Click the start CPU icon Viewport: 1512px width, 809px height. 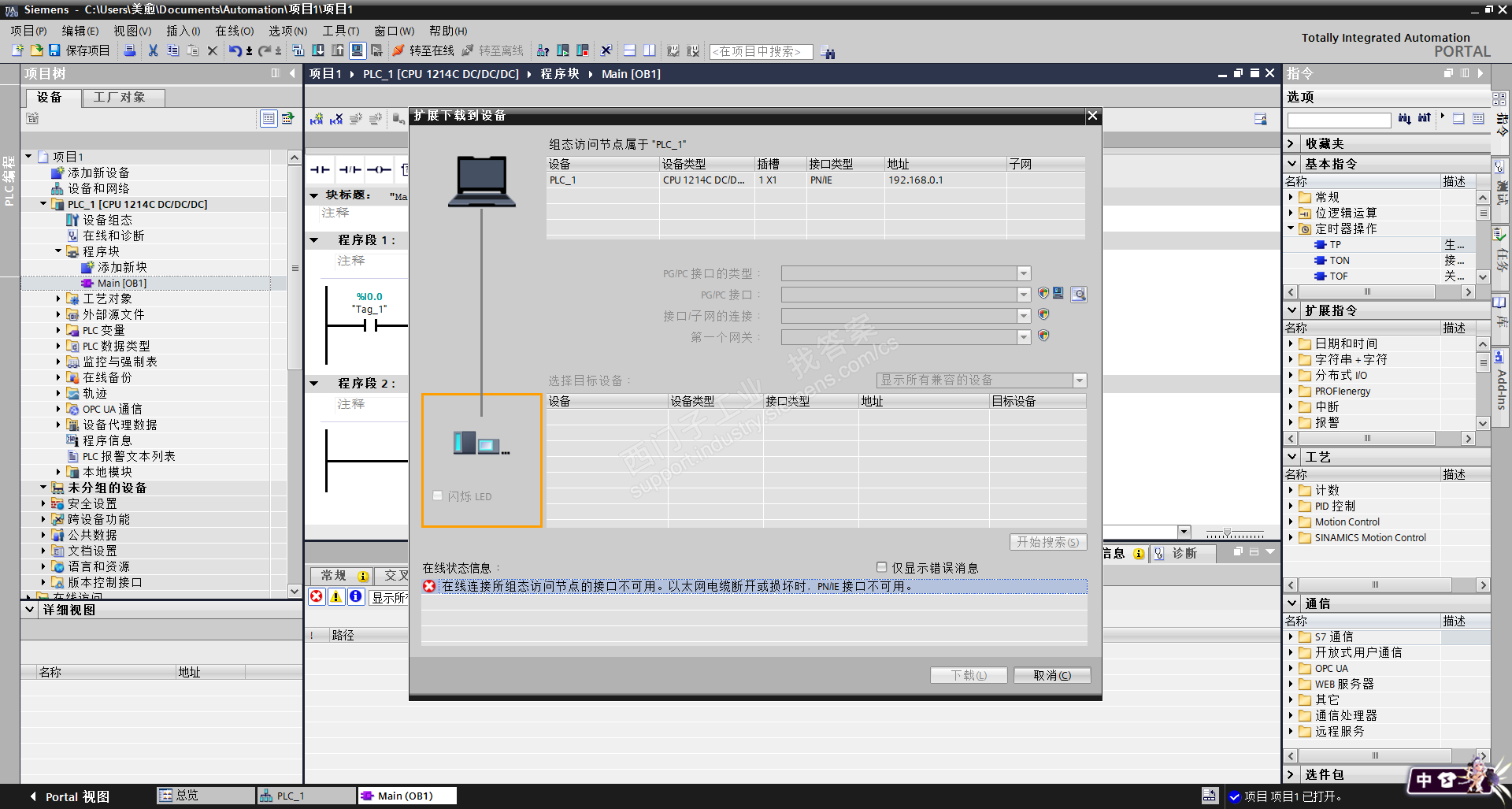tap(563, 50)
